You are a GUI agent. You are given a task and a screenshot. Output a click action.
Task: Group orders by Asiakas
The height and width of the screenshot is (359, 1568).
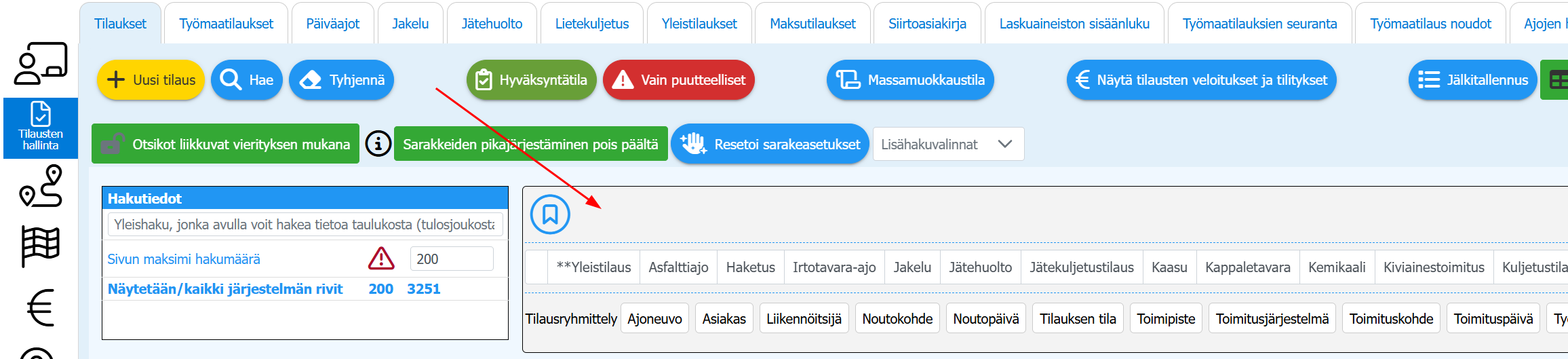(724, 318)
